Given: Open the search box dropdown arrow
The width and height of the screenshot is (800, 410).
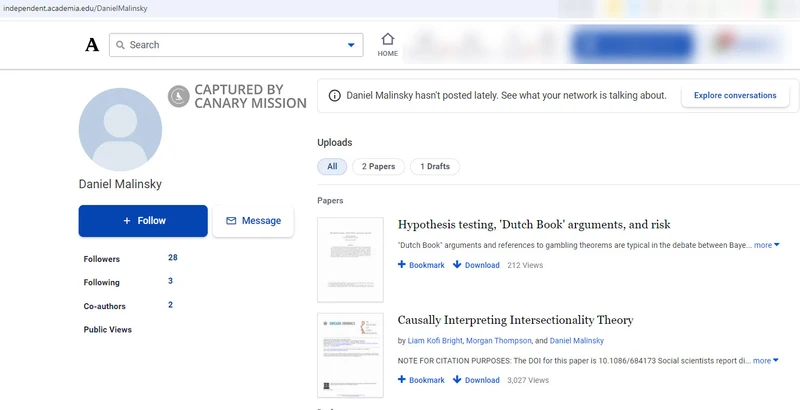Looking at the screenshot, I should pos(351,45).
